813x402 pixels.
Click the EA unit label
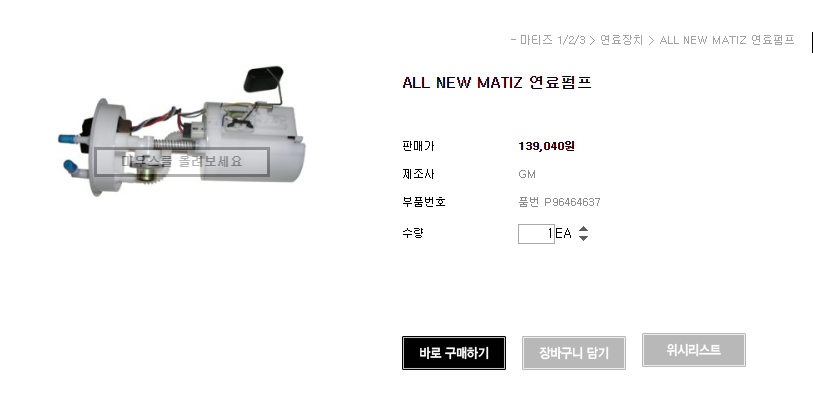[x=563, y=233]
